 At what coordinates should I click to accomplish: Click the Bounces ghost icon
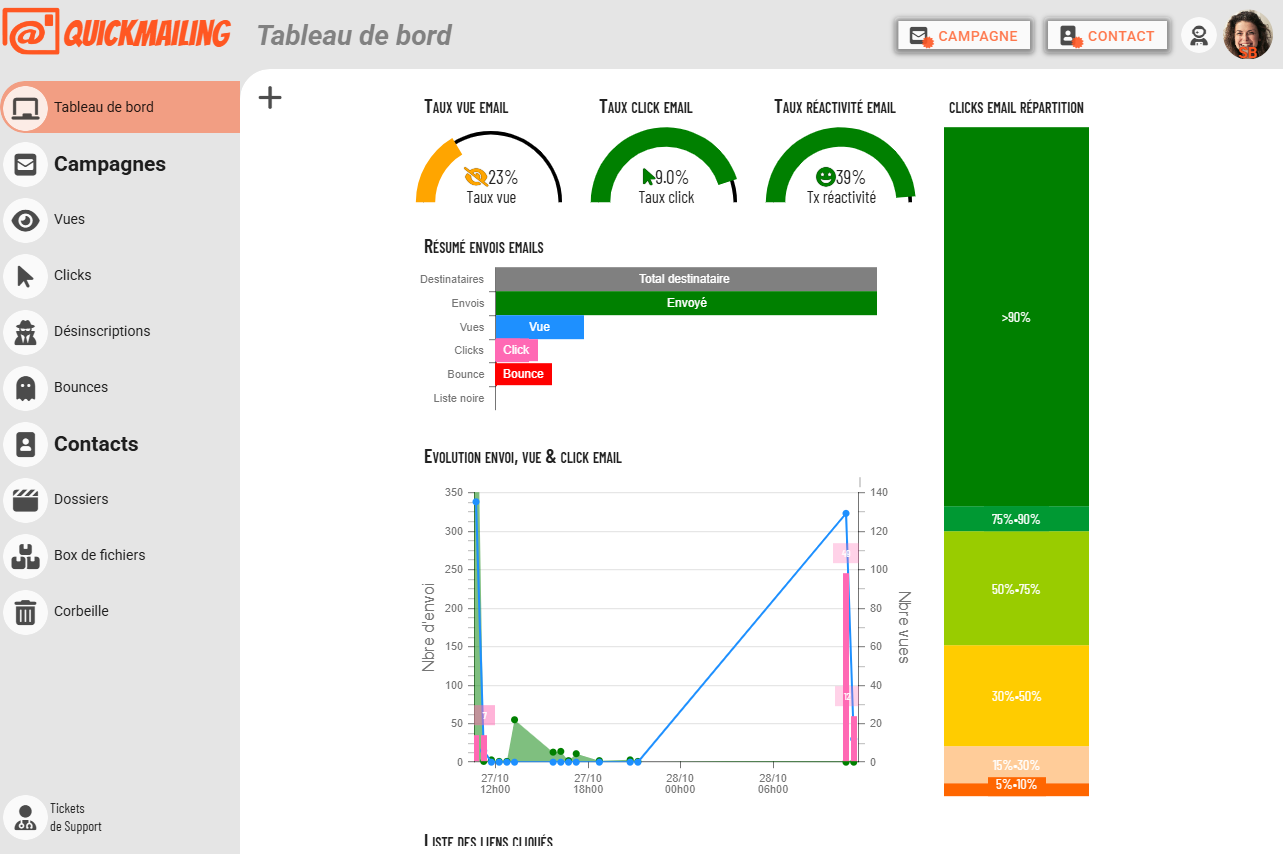(x=26, y=388)
